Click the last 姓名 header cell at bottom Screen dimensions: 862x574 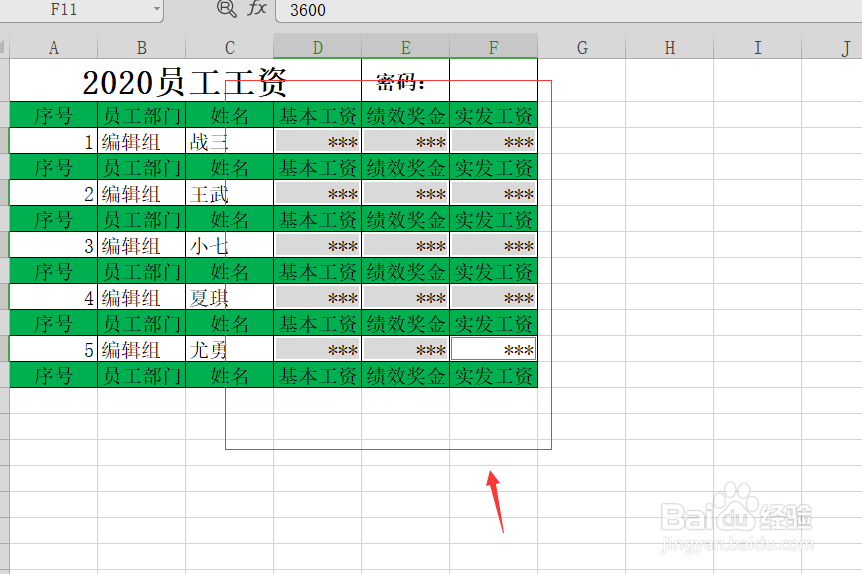(230, 376)
